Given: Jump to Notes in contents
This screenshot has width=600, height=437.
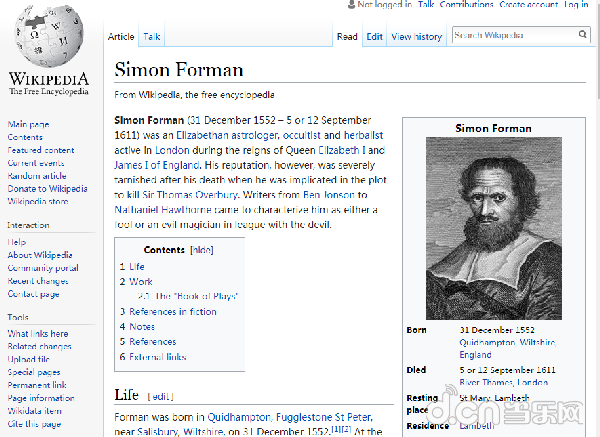Looking at the screenshot, I should point(137,327).
